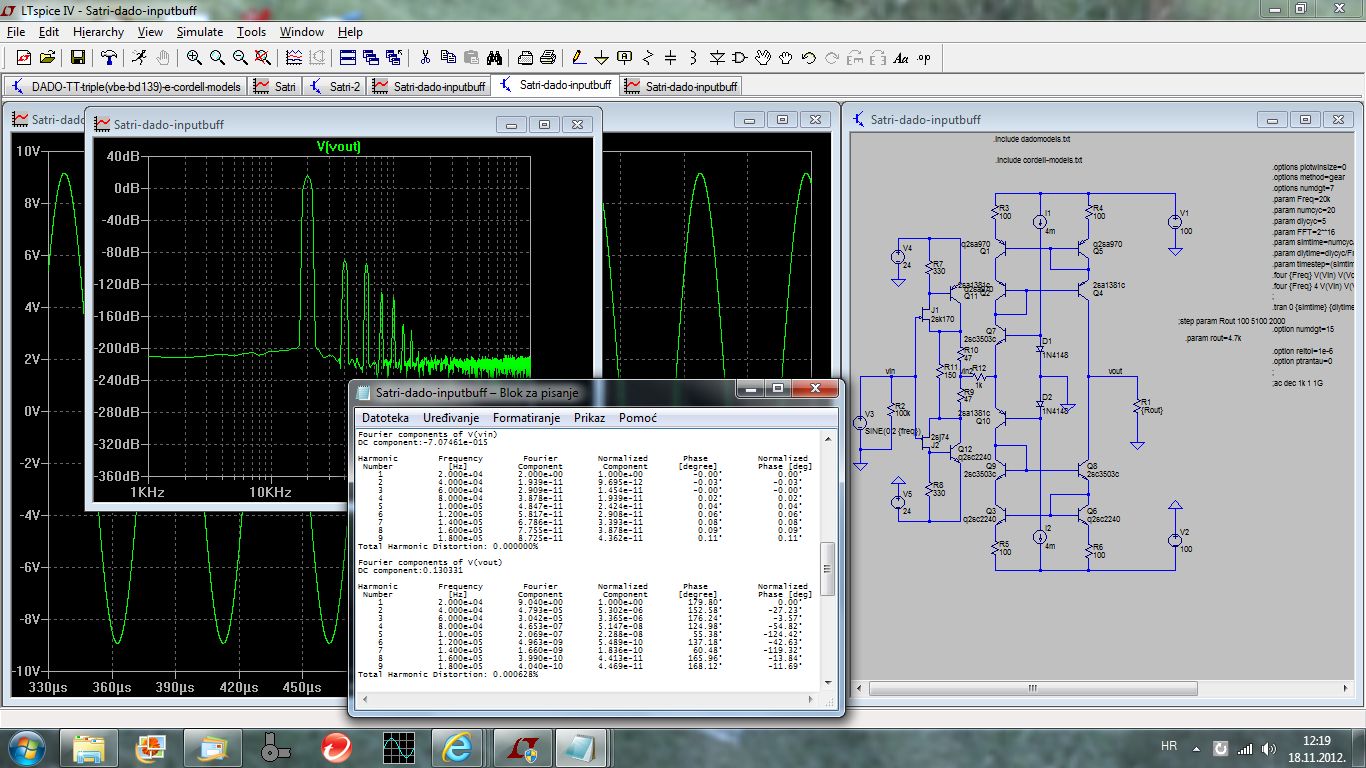The width and height of the screenshot is (1366, 768).
Task: Open File Explorer from the taskbar
Action: (x=89, y=747)
